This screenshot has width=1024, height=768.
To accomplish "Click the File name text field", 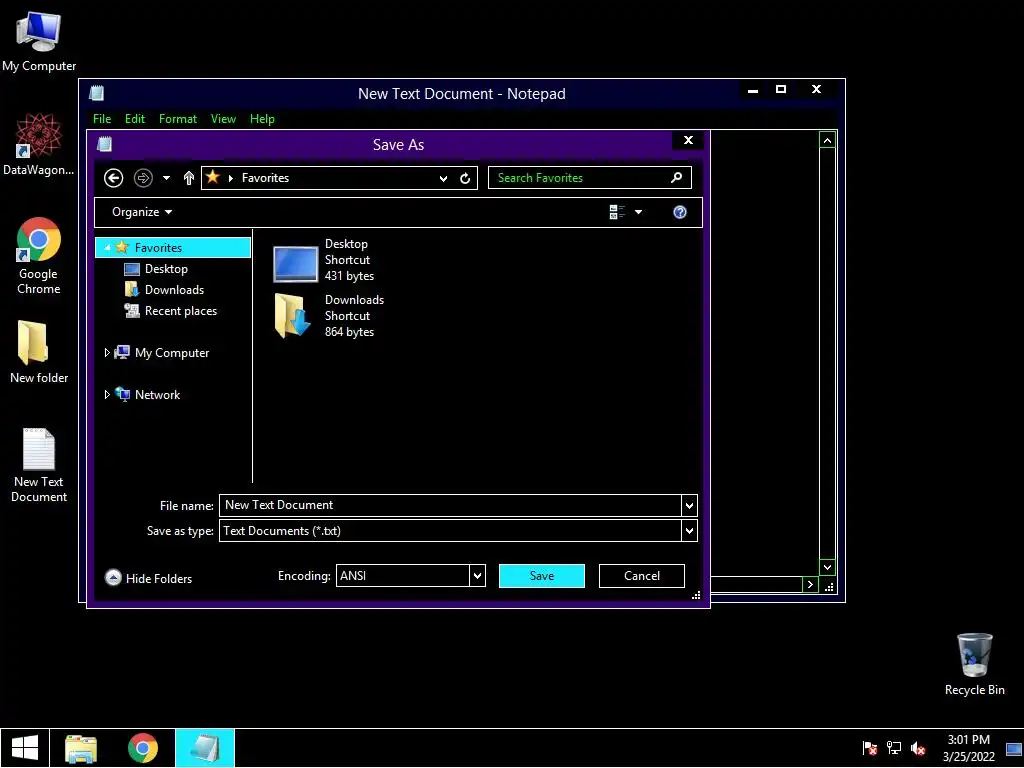I will pyautogui.click(x=451, y=505).
